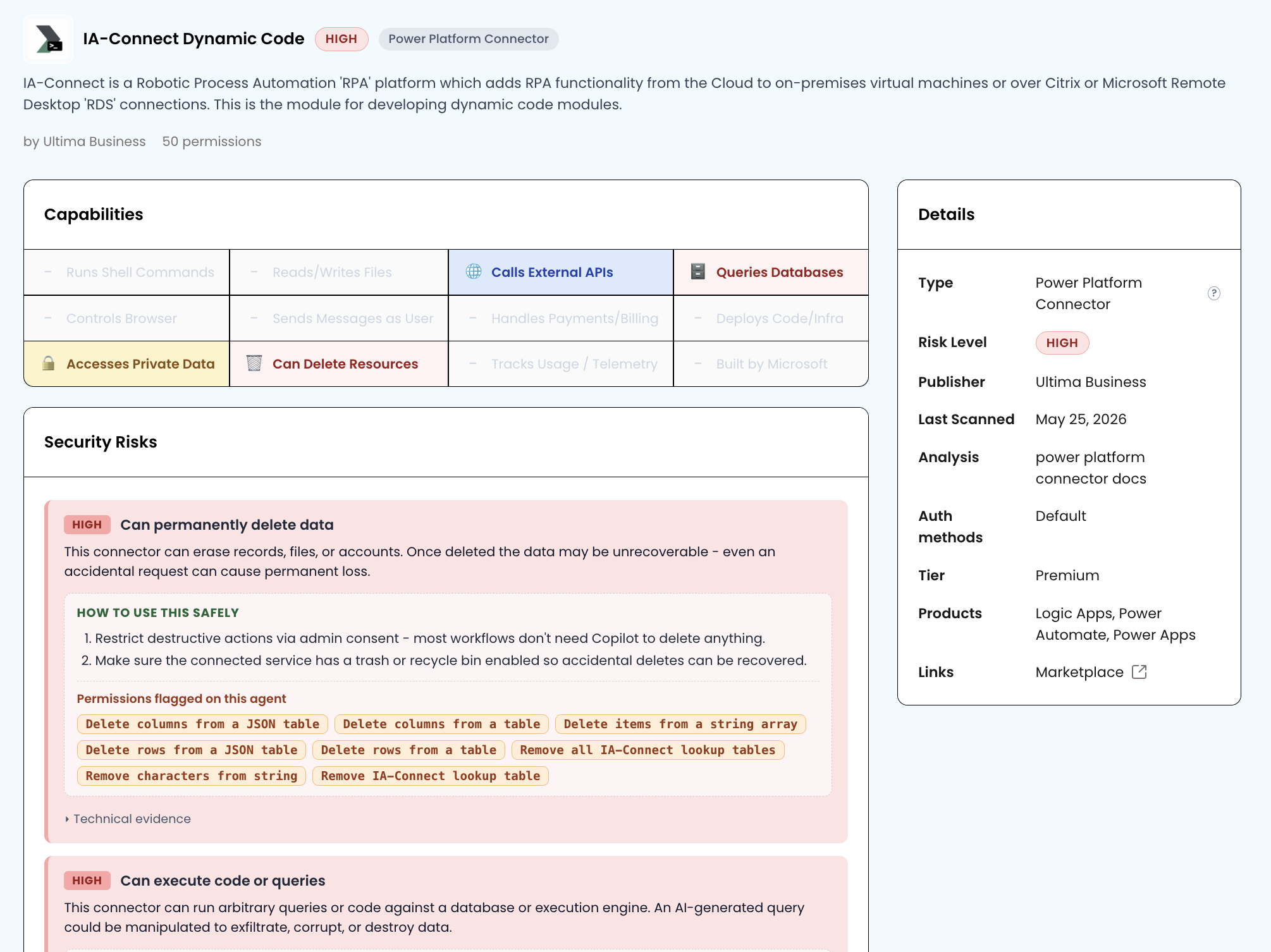Click the 'Delete columns from a JSON table' permission tag
The width and height of the screenshot is (1271, 952).
coord(202,724)
